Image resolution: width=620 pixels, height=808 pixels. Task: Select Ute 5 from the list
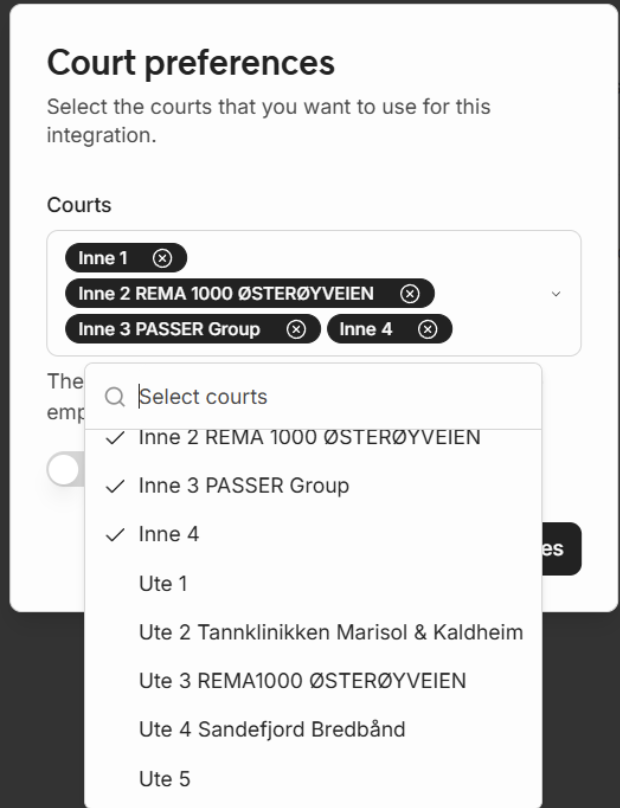[x=164, y=779]
